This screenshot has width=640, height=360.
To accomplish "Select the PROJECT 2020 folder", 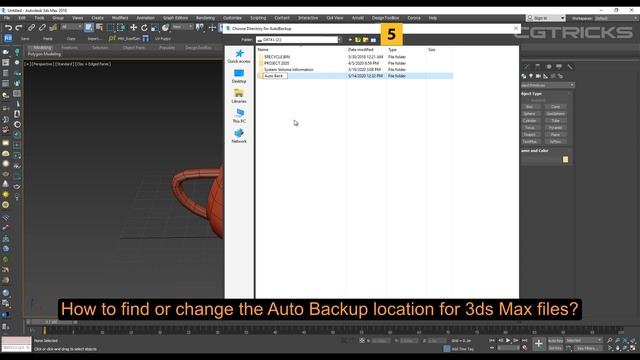I will (x=276, y=63).
